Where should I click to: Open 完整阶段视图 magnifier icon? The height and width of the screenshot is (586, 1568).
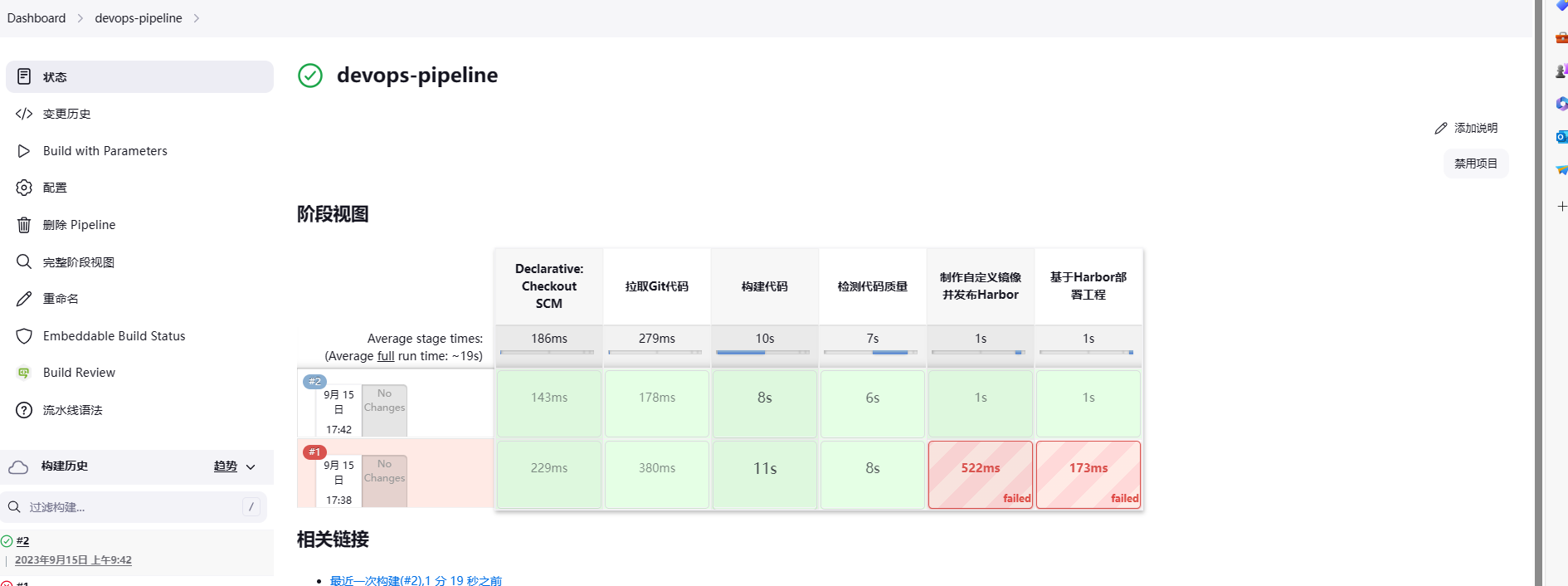[x=24, y=262]
